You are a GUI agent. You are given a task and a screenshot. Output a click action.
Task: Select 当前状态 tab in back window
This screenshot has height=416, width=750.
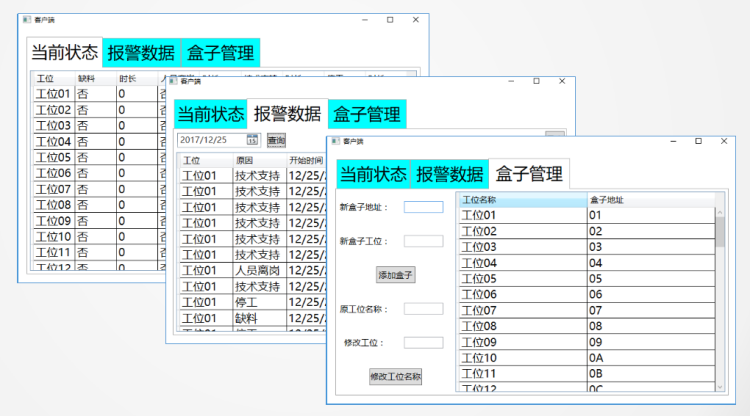coord(65,52)
